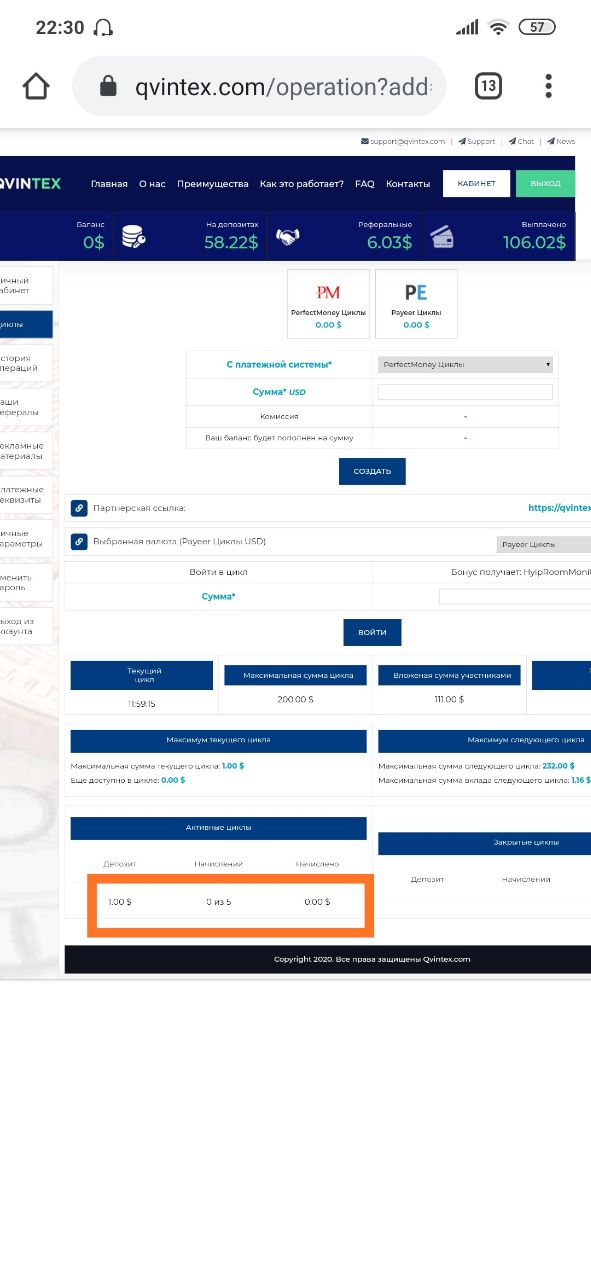Click the ВОЙТИ button
The image size is (591, 1280).
pyautogui.click(x=372, y=632)
